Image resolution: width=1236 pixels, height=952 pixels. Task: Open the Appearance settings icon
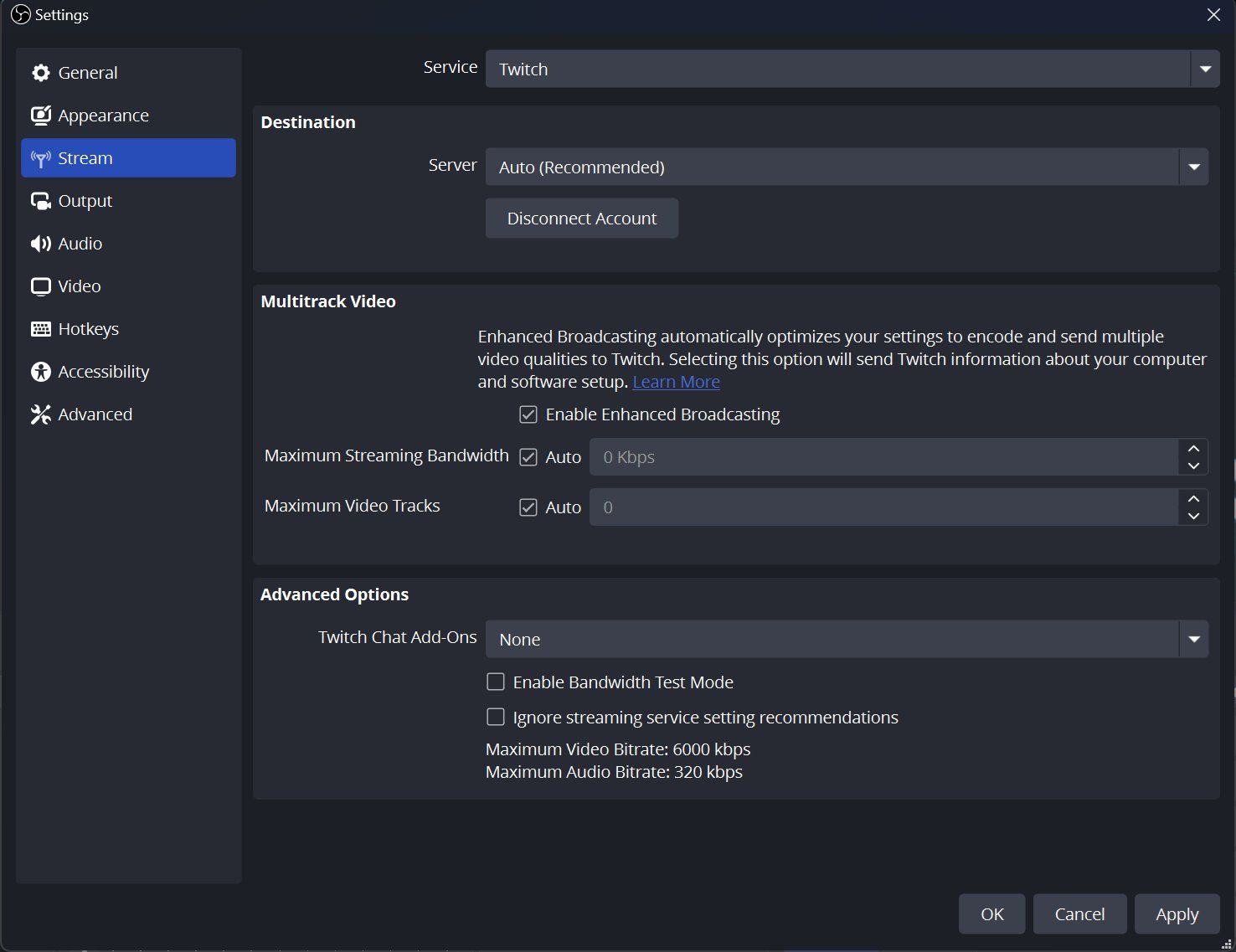[40, 115]
